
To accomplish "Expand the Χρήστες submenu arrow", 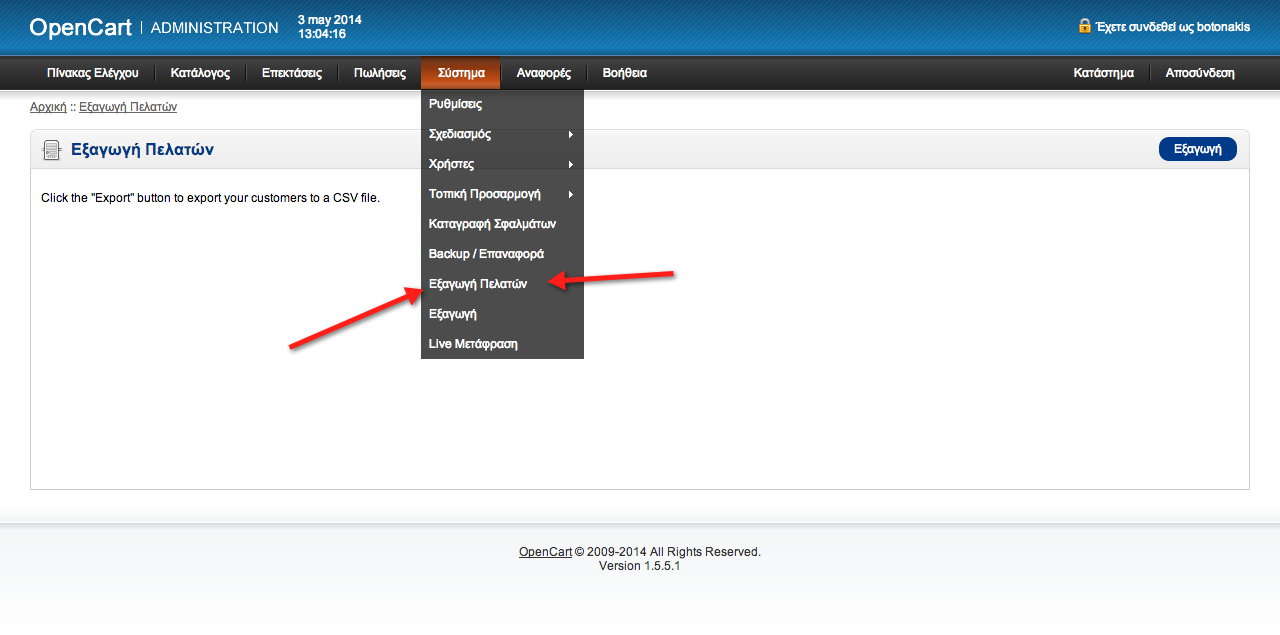I will [x=571, y=164].
